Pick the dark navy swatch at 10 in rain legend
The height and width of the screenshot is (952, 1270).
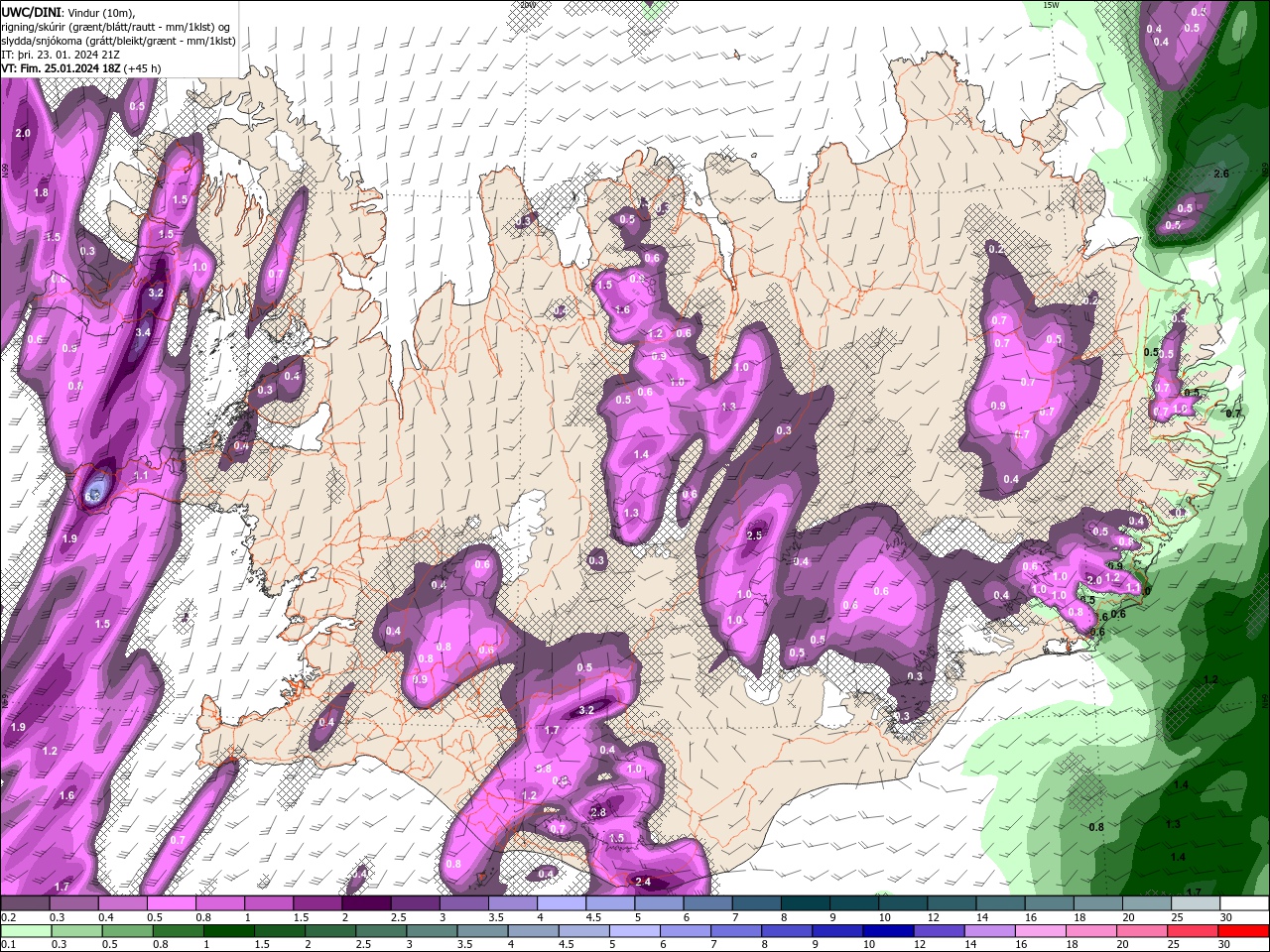(x=886, y=931)
